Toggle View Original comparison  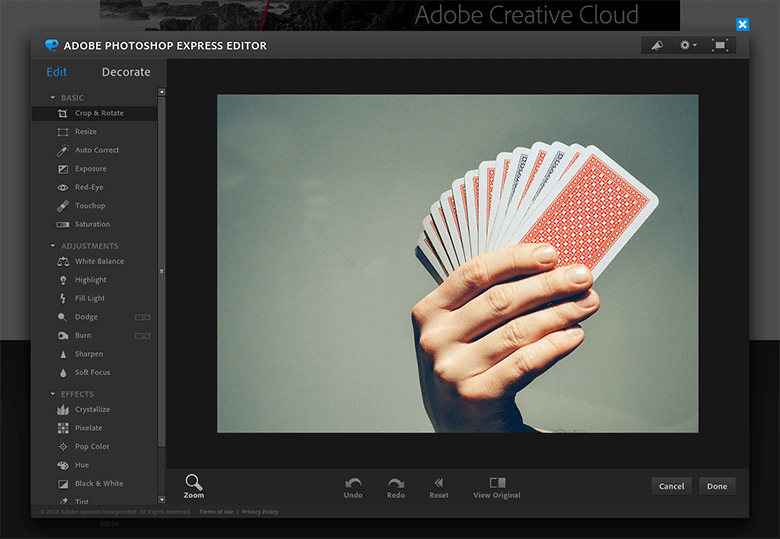coord(497,488)
